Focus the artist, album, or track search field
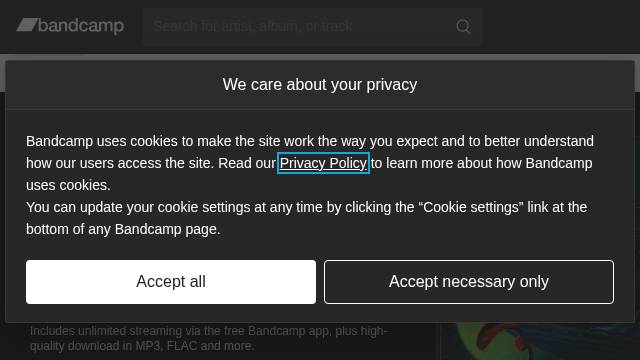 tap(313, 27)
